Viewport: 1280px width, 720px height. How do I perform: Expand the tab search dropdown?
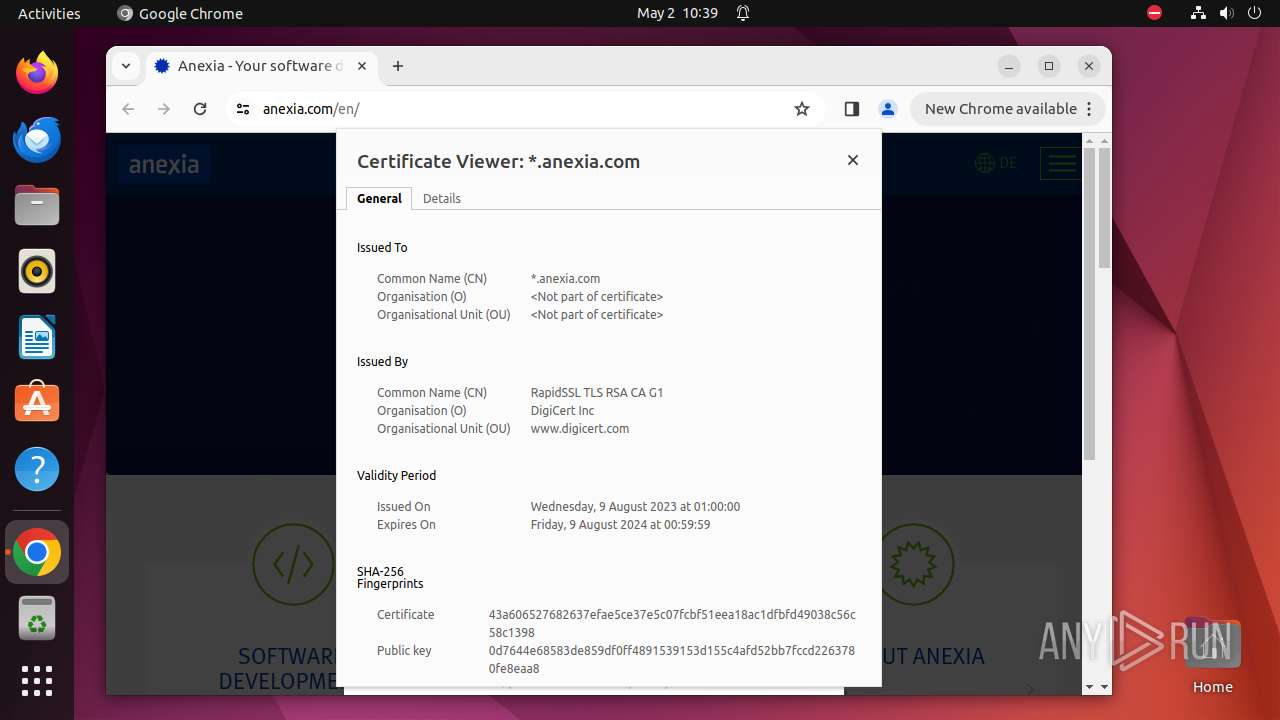point(126,66)
